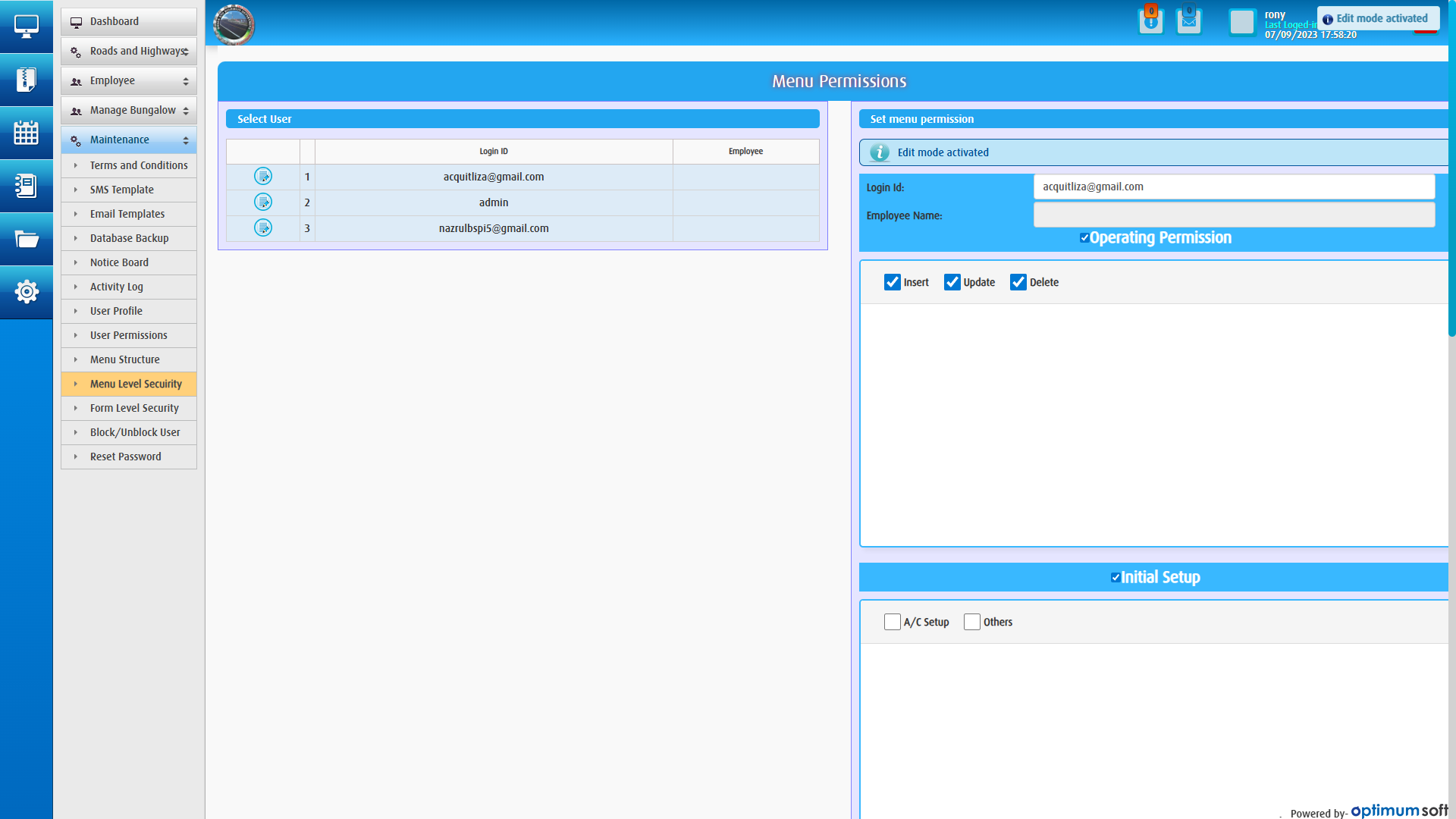Open the Activity Log menu item

pos(116,287)
